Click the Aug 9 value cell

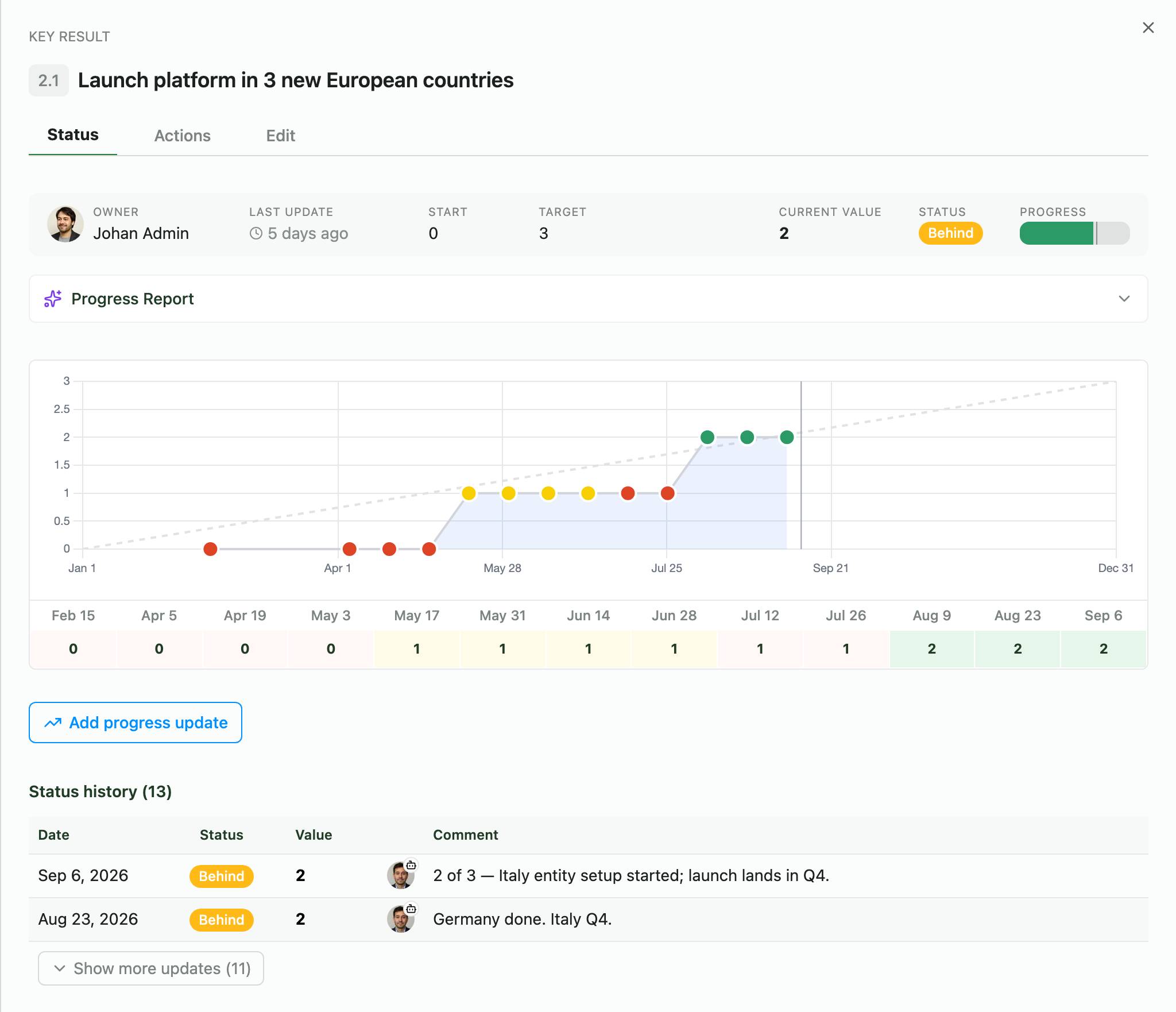[x=932, y=649]
